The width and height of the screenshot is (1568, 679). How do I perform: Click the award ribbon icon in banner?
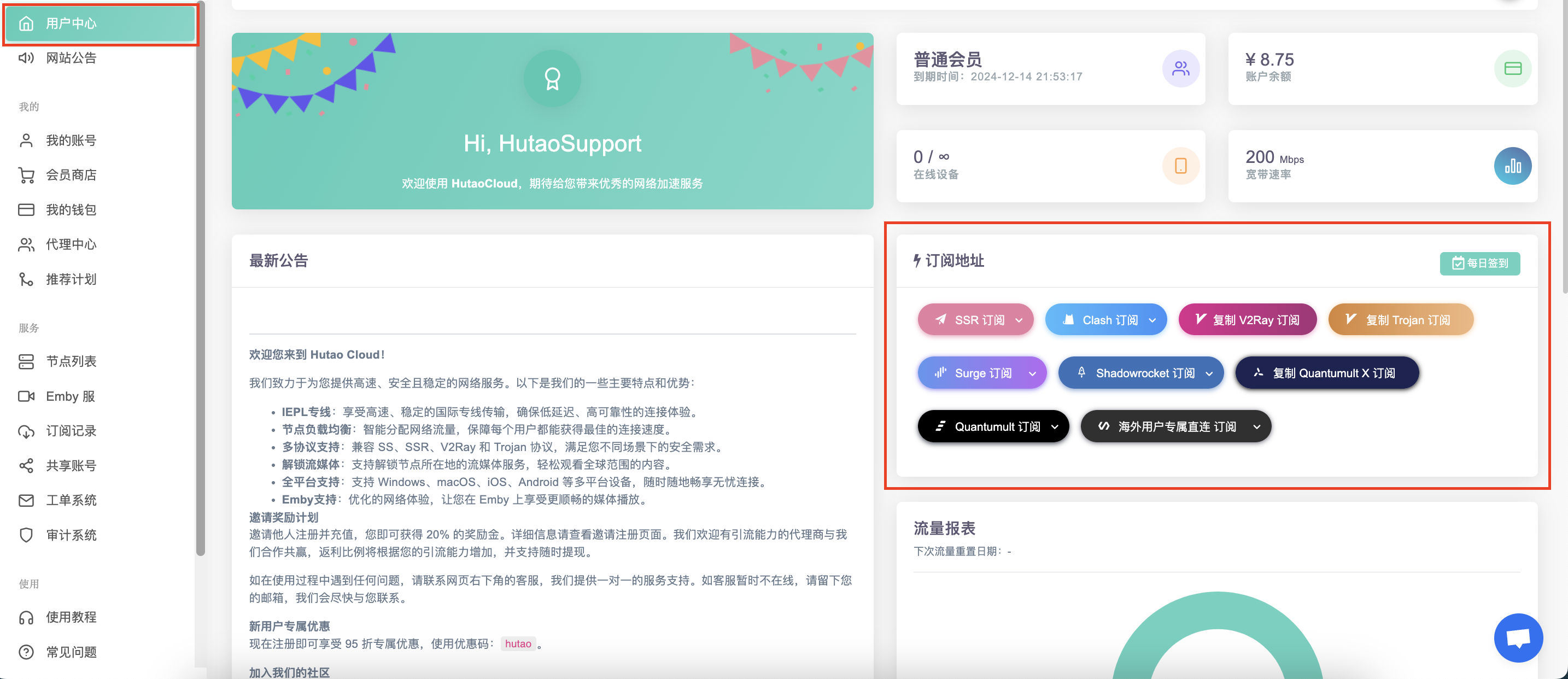(x=552, y=79)
